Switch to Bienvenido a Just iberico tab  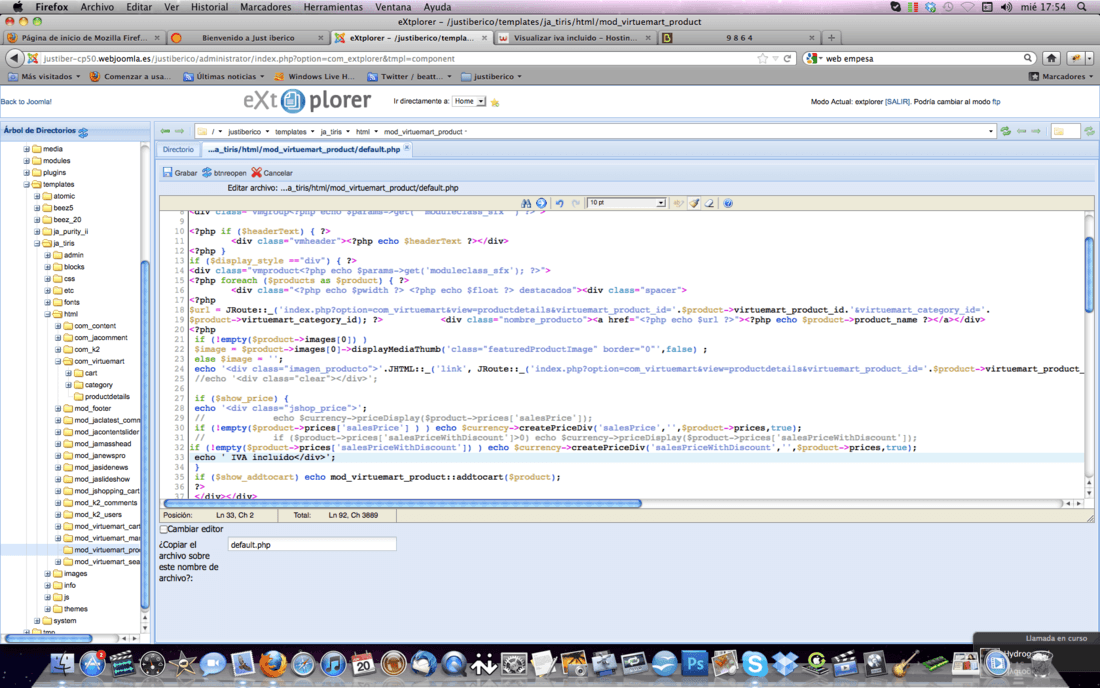point(248,38)
